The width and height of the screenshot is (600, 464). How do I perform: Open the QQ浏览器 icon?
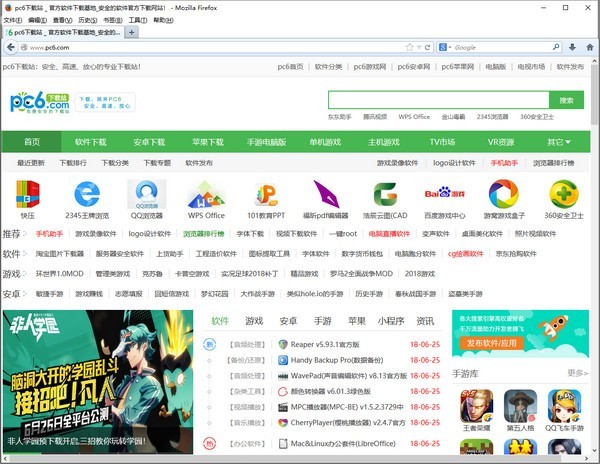[x=147, y=194]
